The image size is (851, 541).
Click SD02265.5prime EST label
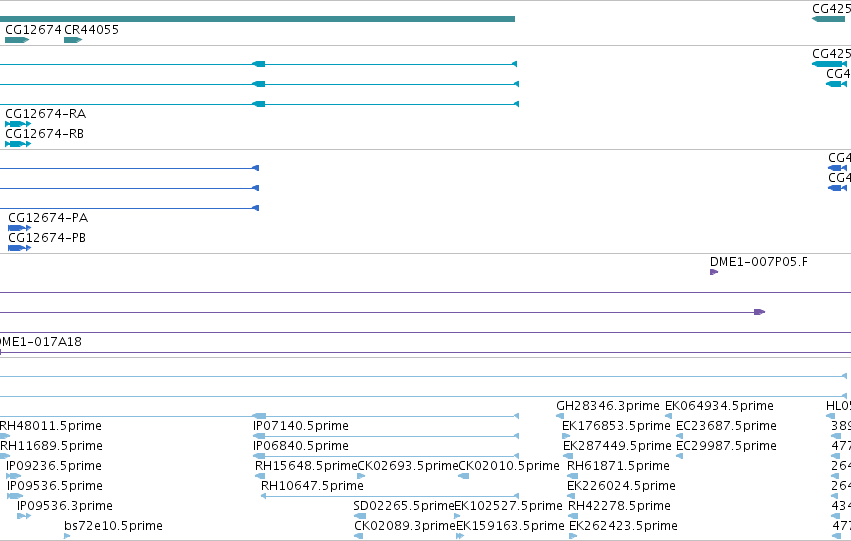point(404,506)
